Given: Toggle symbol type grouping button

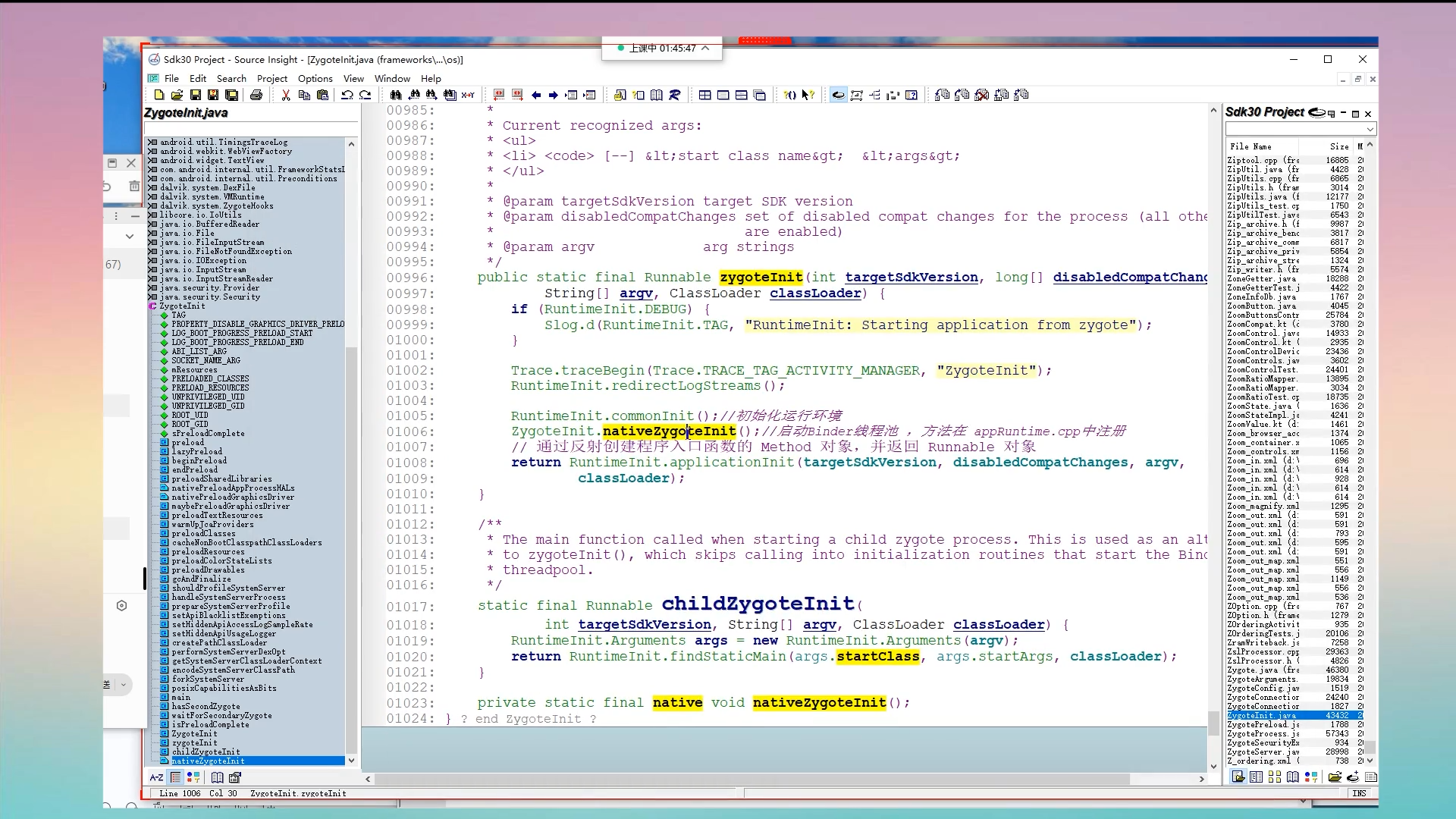Looking at the screenshot, I should (193, 777).
